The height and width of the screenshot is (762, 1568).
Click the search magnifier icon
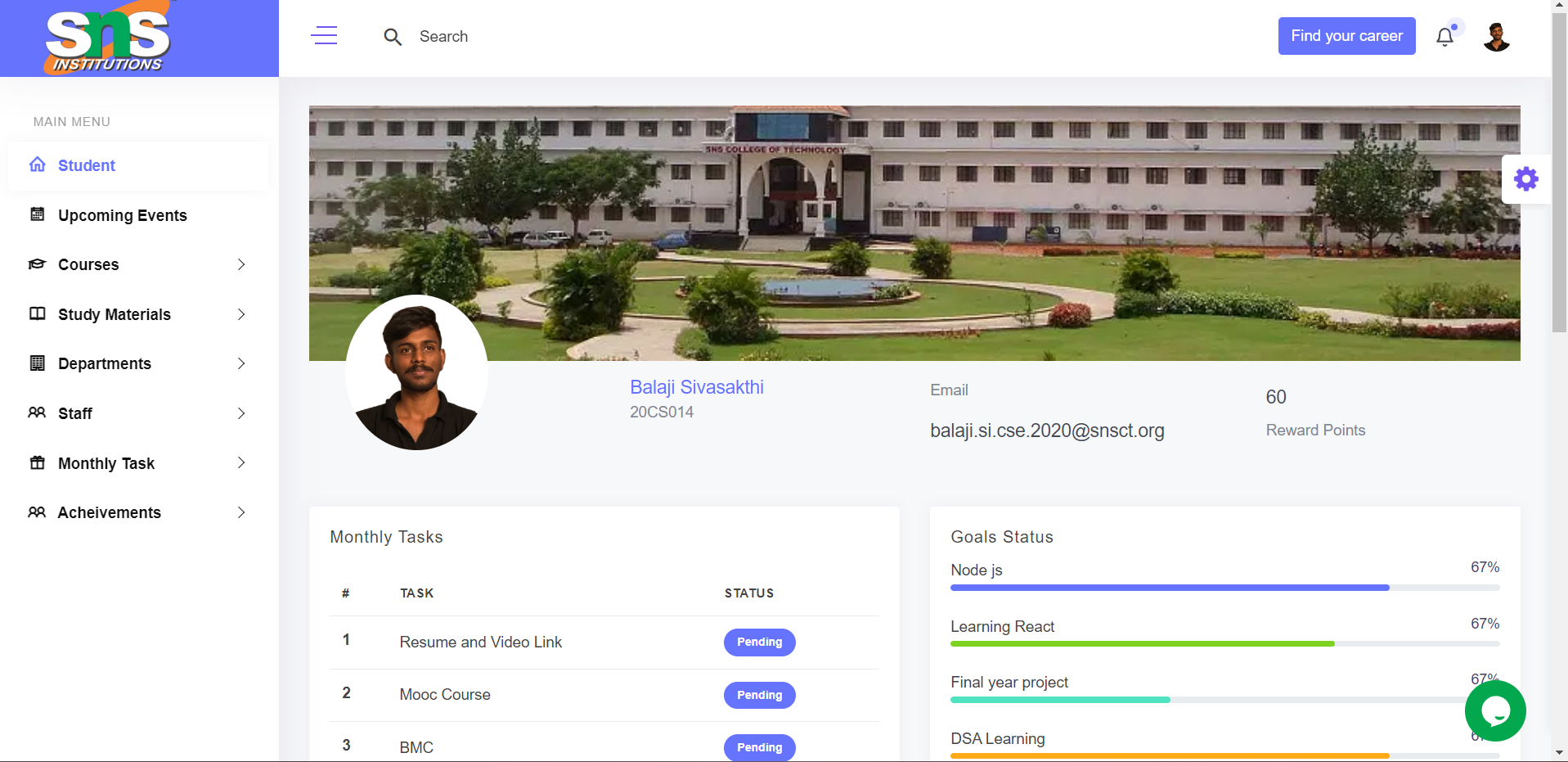pyautogui.click(x=393, y=37)
